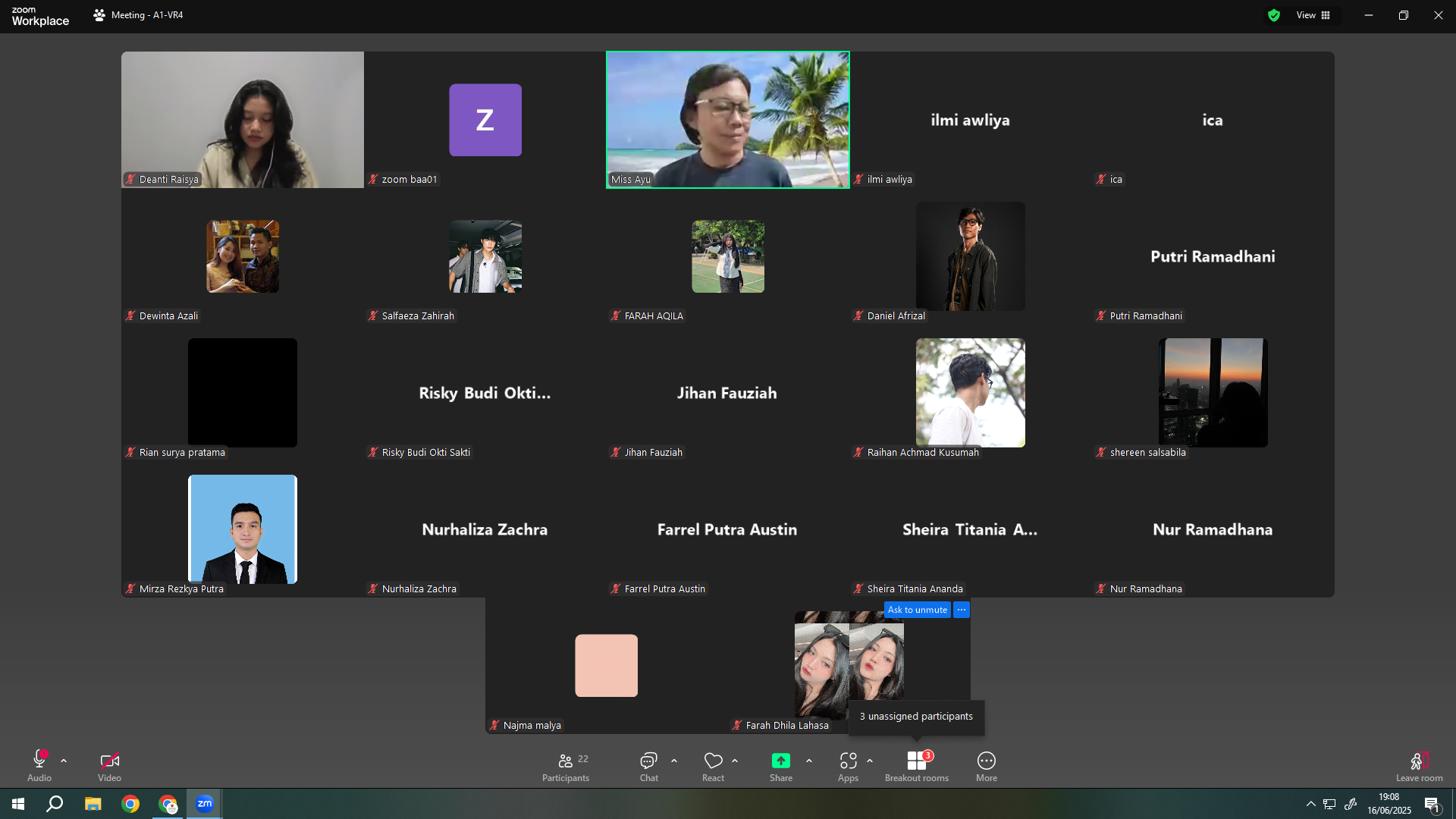This screenshot has height=819, width=1456.
Task: Turn on camera with Video button
Action: [109, 766]
